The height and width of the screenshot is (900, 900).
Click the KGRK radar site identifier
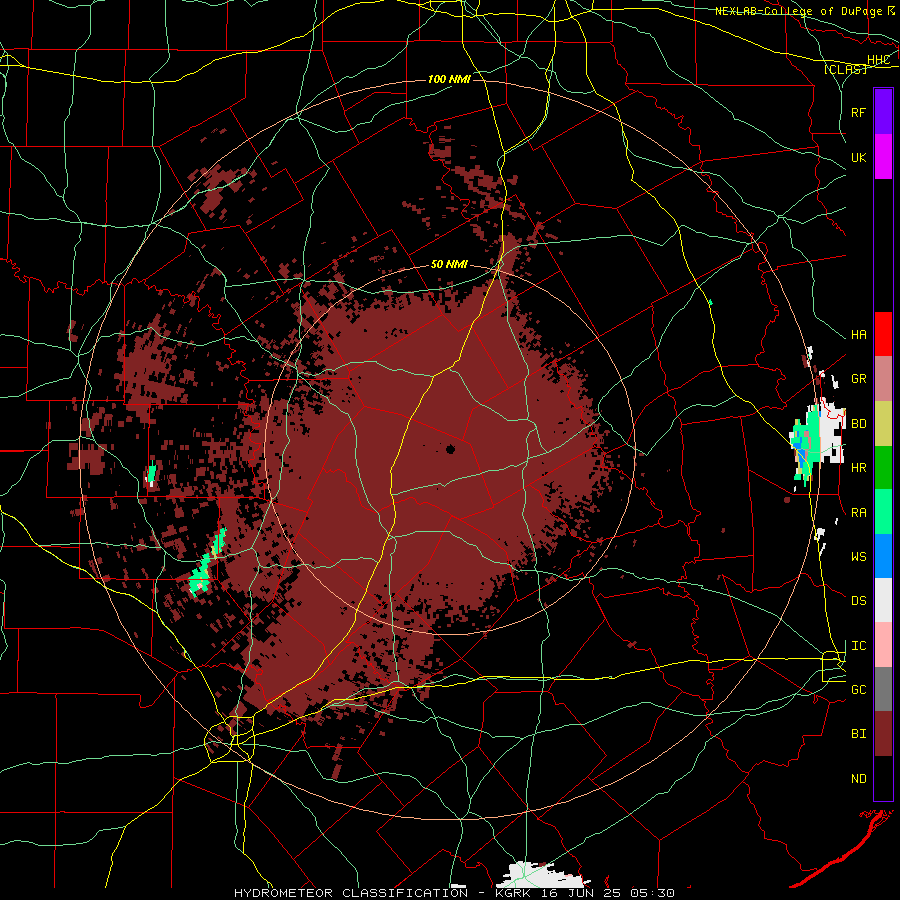tap(513, 893)
